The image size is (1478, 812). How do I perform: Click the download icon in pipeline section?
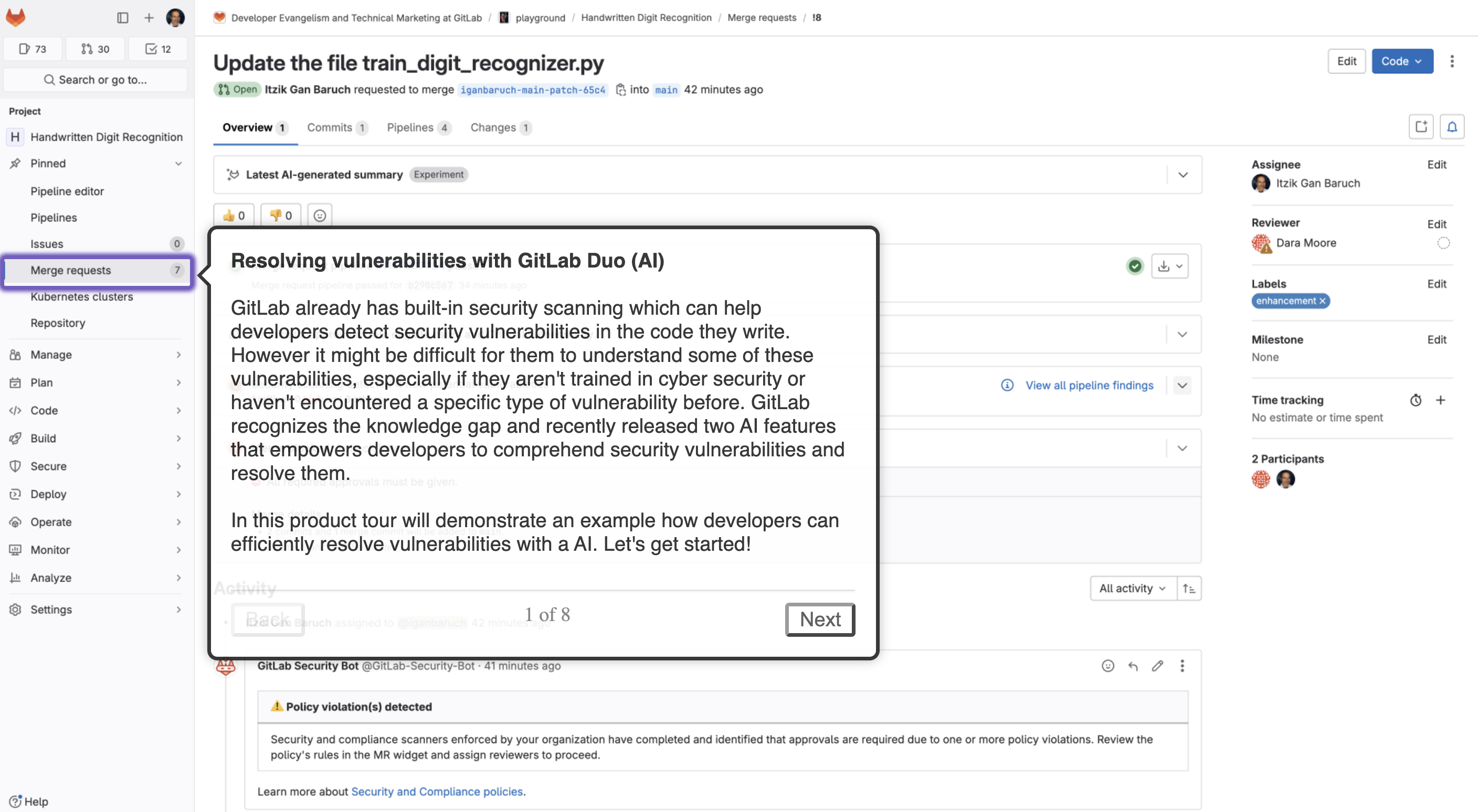(x=1163, y=265)
